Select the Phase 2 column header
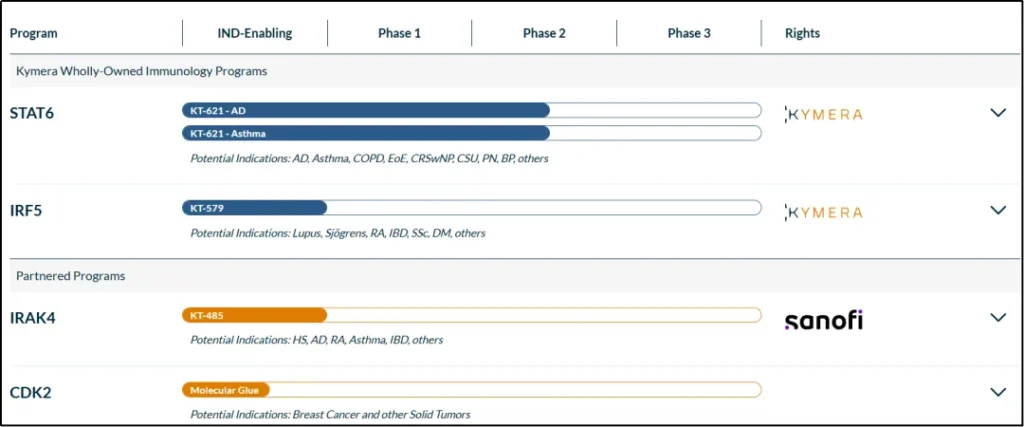 tap(544, 33)
